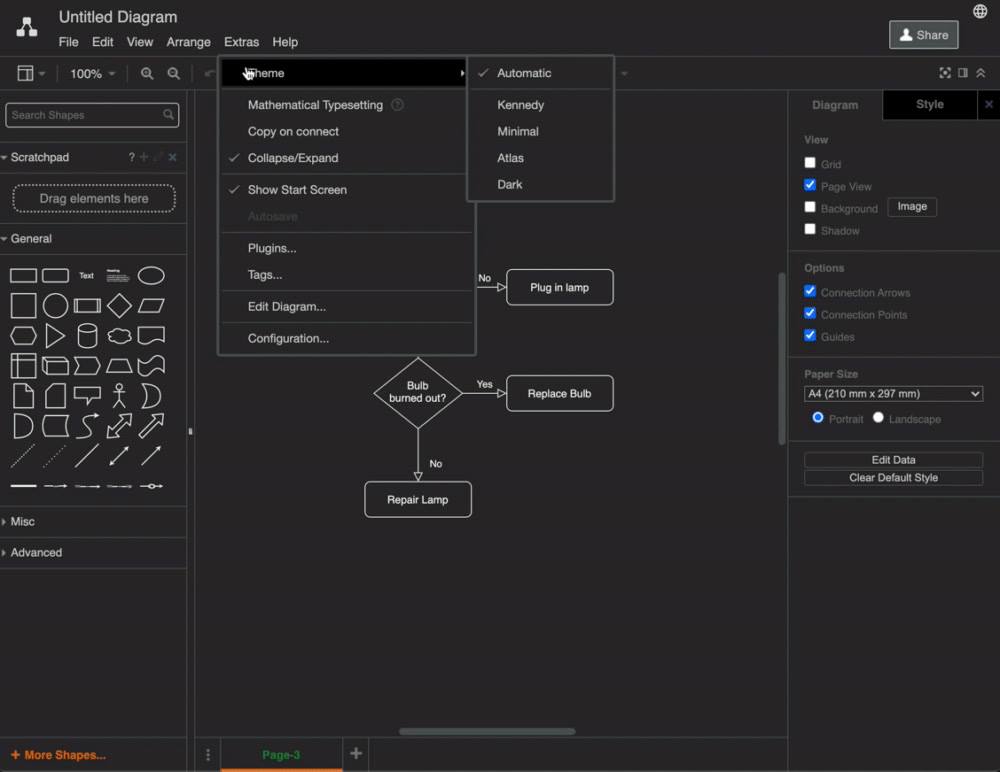Click the horizontal canvas scrollbar

[487, 731]
